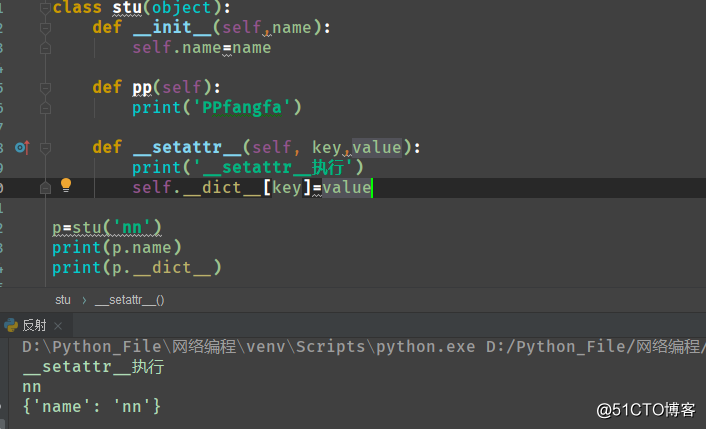Click the yellow lightbulb intention icon
The image size is (706, 429).
[66, 185]
